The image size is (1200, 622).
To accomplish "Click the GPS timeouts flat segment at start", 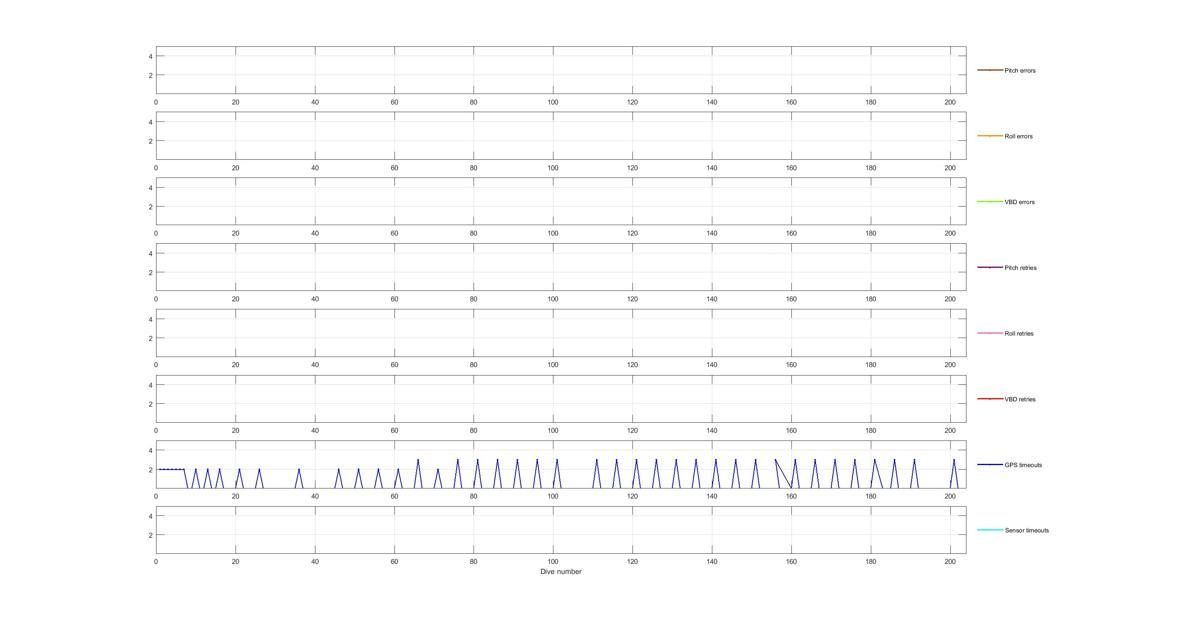I will 172,469.
